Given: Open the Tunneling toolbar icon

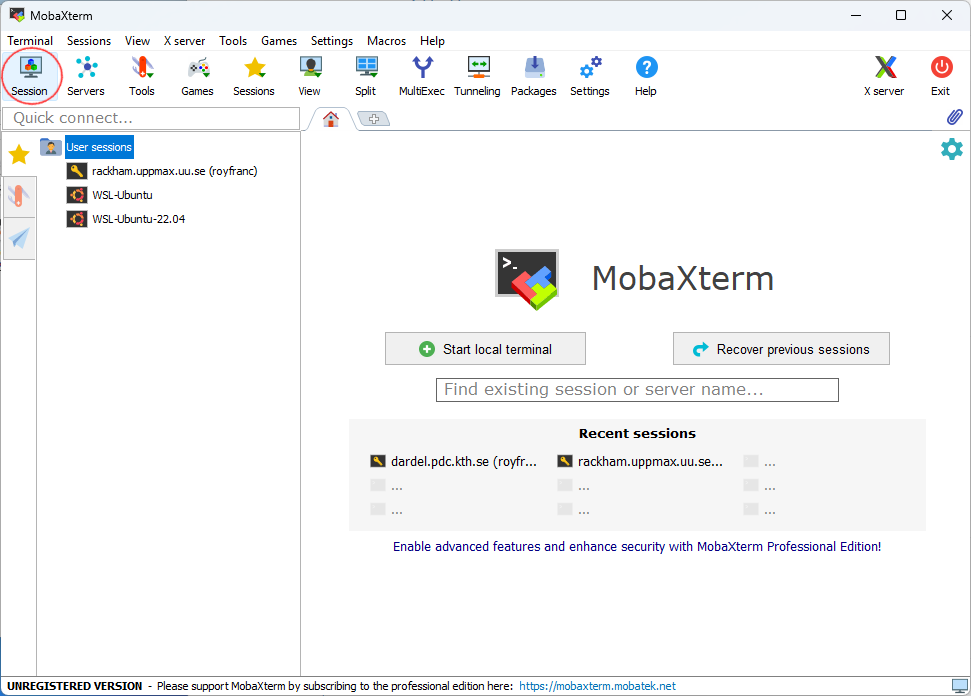Looking at the screenshot, I should coord(477,76).
